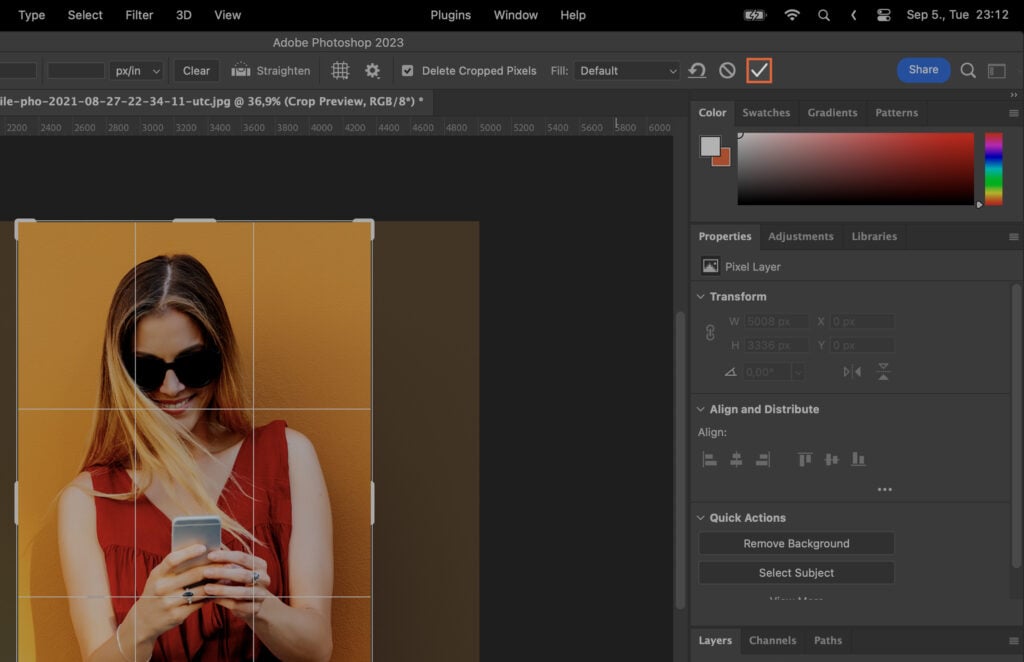This screenshot has height=662, width=1024.
Task: Open the crop overlay grid options icon
Action: (339, 70)
